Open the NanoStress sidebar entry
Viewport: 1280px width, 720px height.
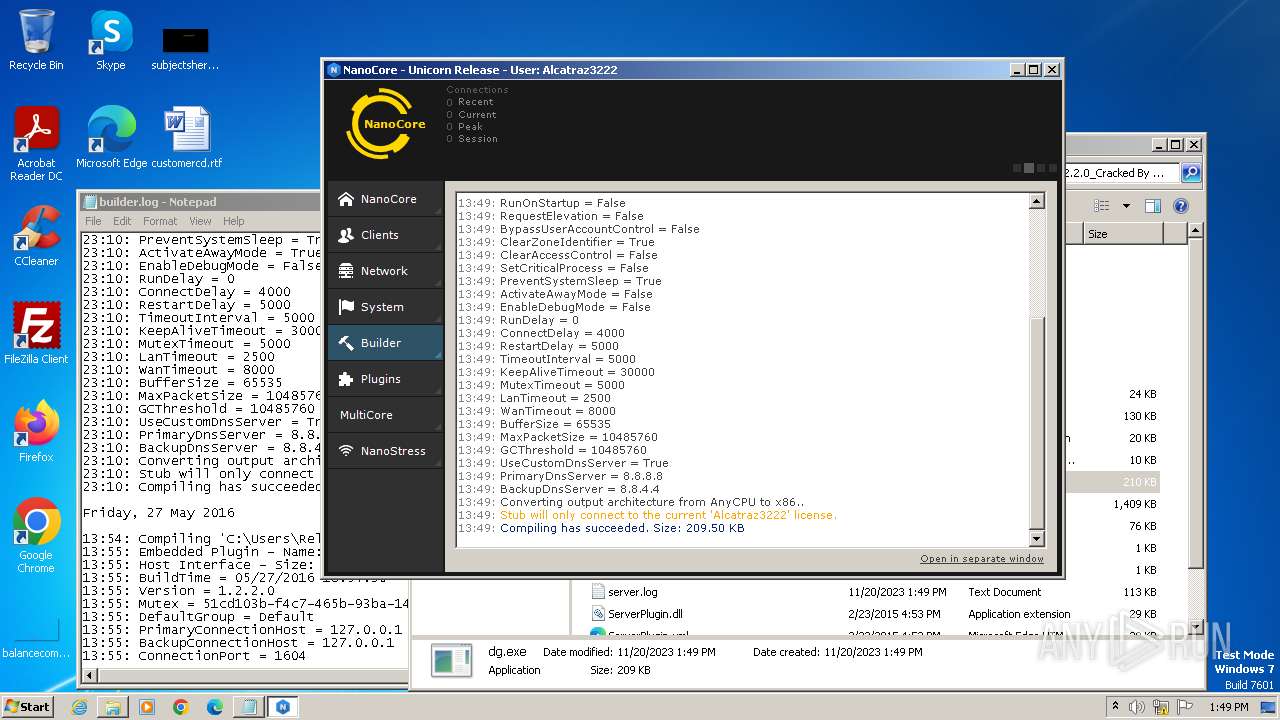[x=385, y=451]
